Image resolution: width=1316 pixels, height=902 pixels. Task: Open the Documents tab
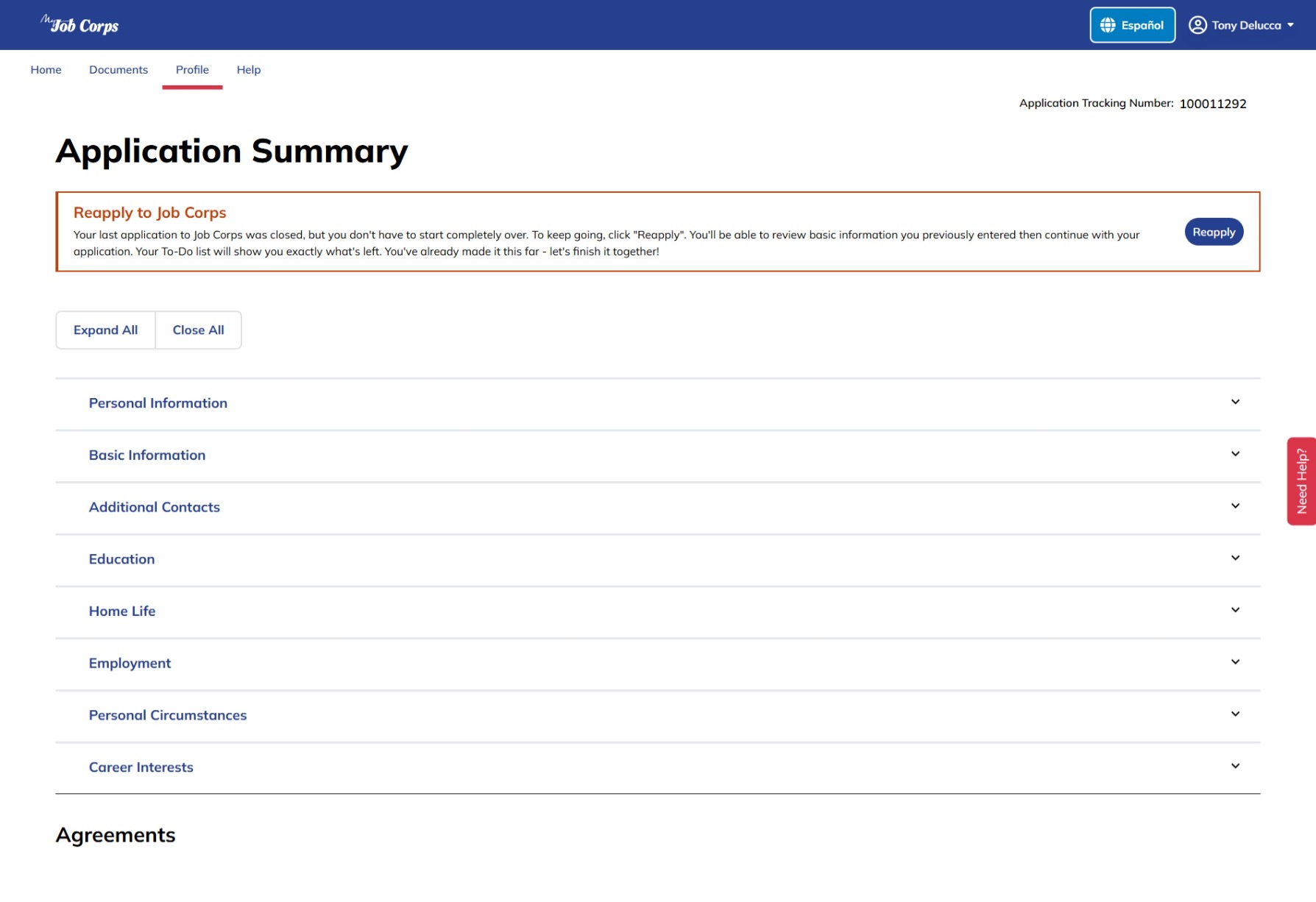pyautogui.click(x=118, y=70)
